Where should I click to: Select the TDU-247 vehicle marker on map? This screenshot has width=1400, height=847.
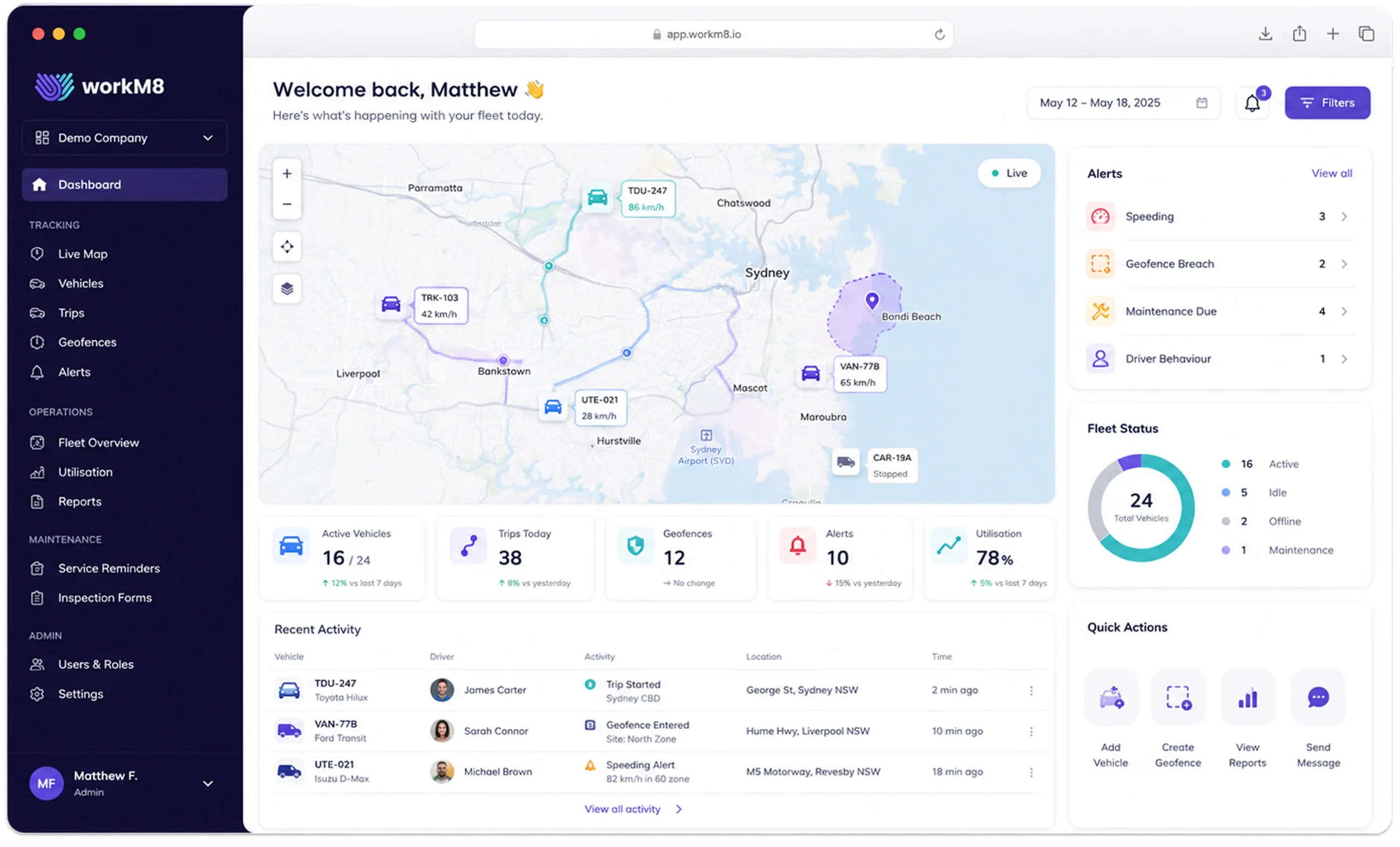coord(597,198)
